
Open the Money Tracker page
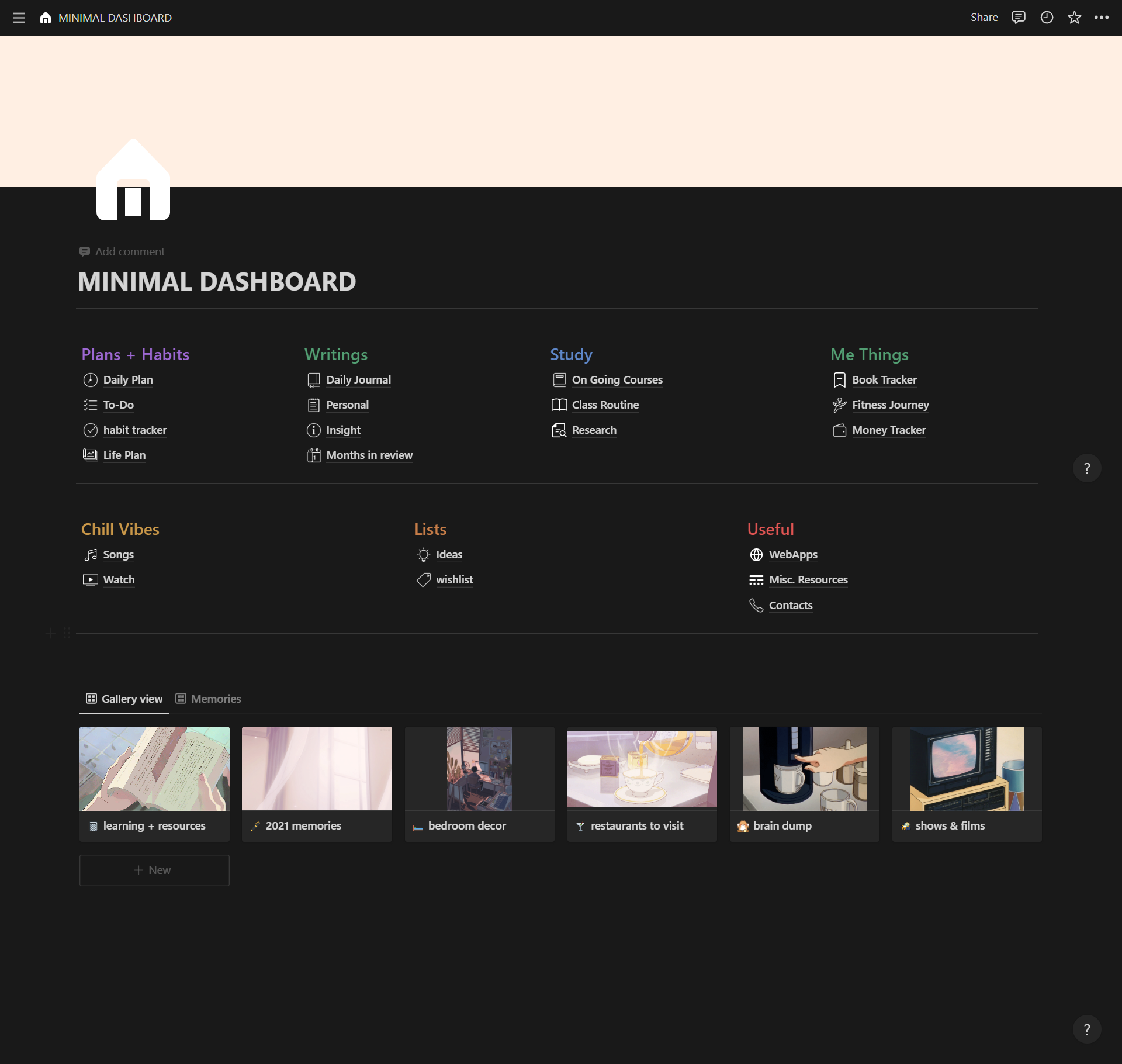click(x=889, y=430)
